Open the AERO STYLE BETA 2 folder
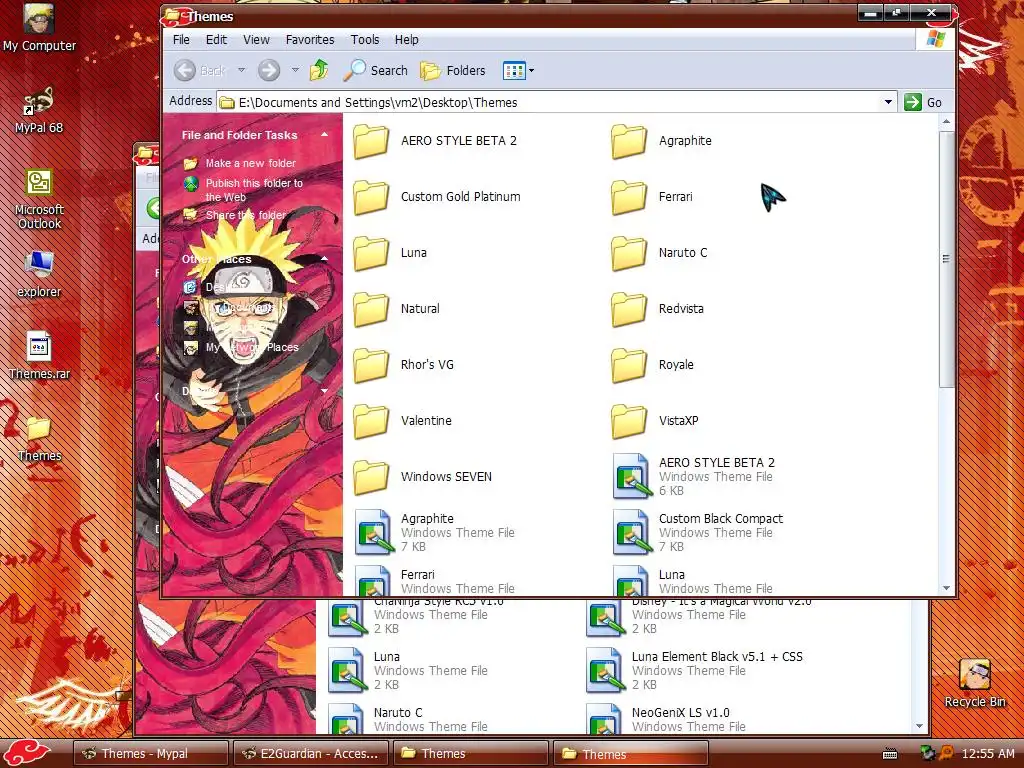The height and width of the screenshot is (768, 1024). tap(371, 141)
